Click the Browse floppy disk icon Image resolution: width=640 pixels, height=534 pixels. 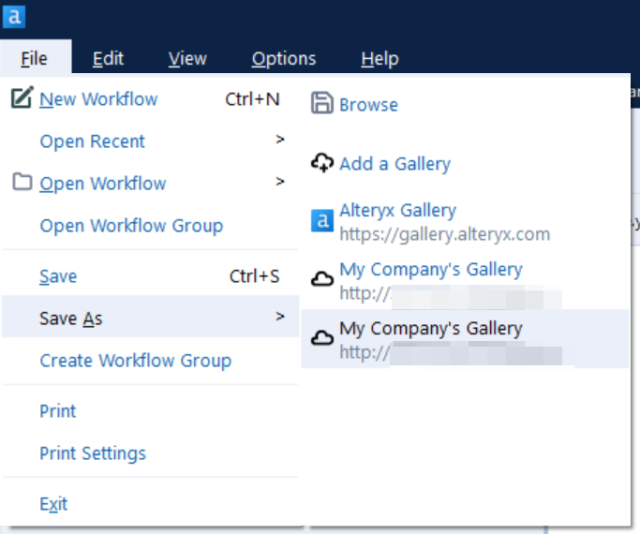(x=322, y=103)
